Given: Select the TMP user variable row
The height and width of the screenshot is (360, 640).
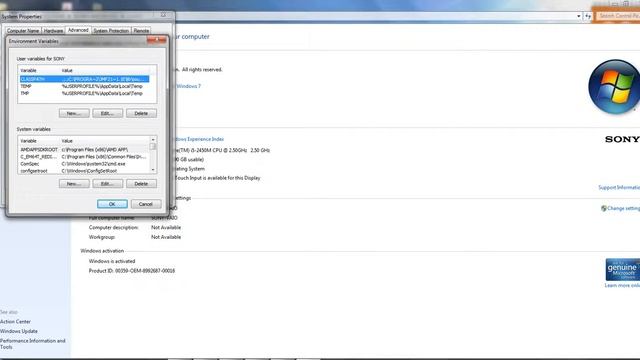Looking at the screenshot, I should coord(84,93).
